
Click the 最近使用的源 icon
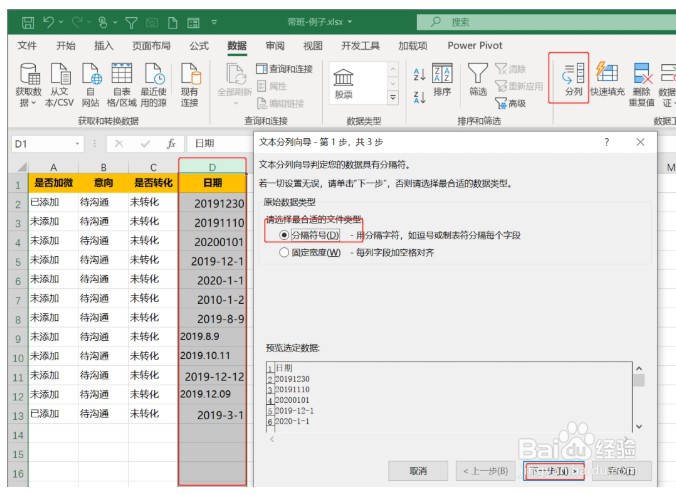click(x=154, y=73)
